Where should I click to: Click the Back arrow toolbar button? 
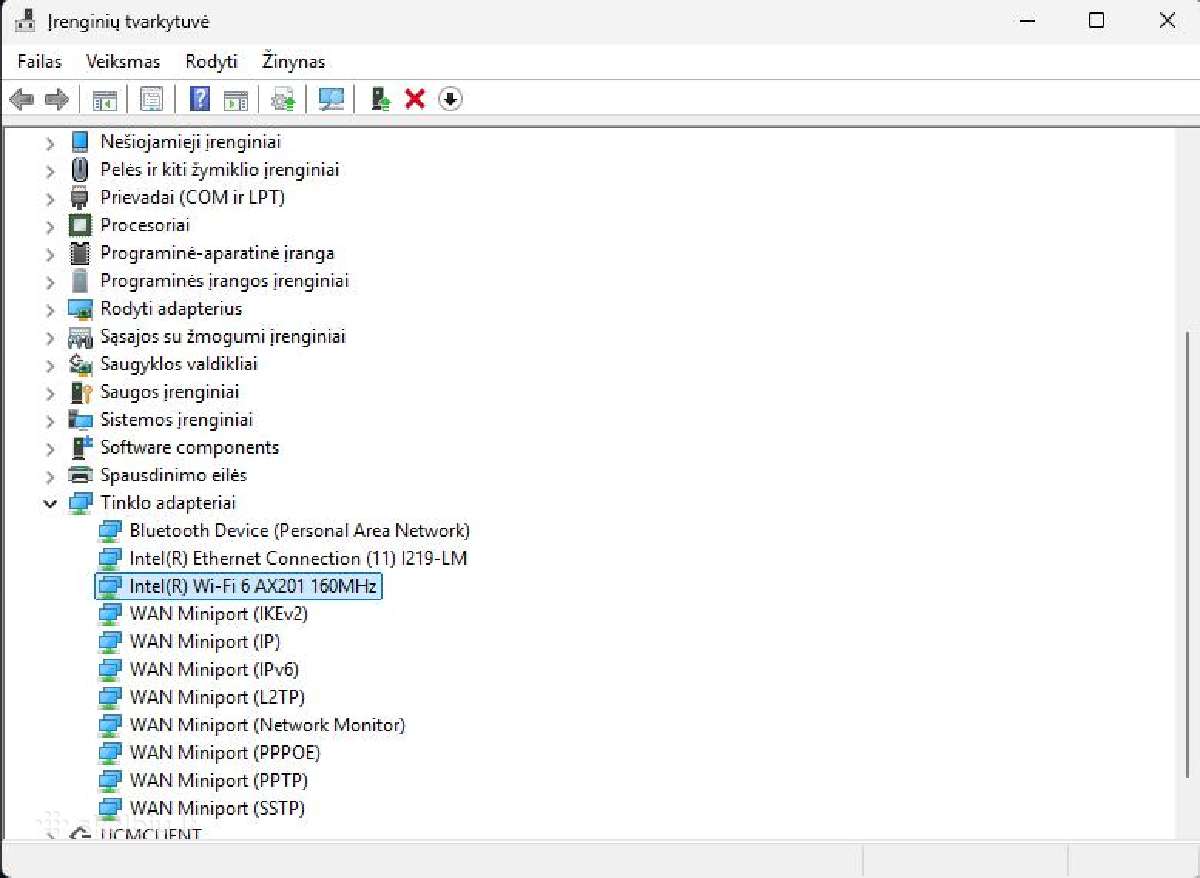(21, 99)
